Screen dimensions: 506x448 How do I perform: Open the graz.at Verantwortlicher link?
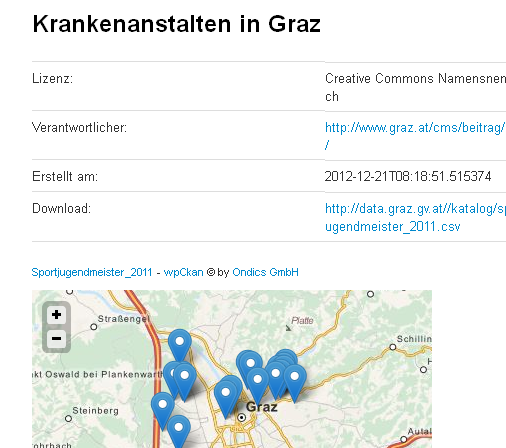(415, 136)
